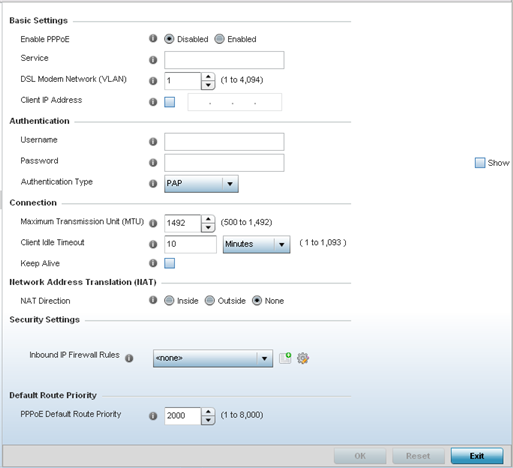
Task: Expand the Inbound IP Firewall Rules dropdown
Action: coord(213,358)
